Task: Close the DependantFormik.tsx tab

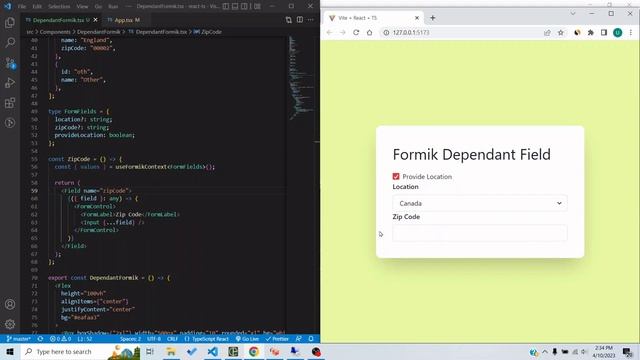Action: [x=96, y=20]
